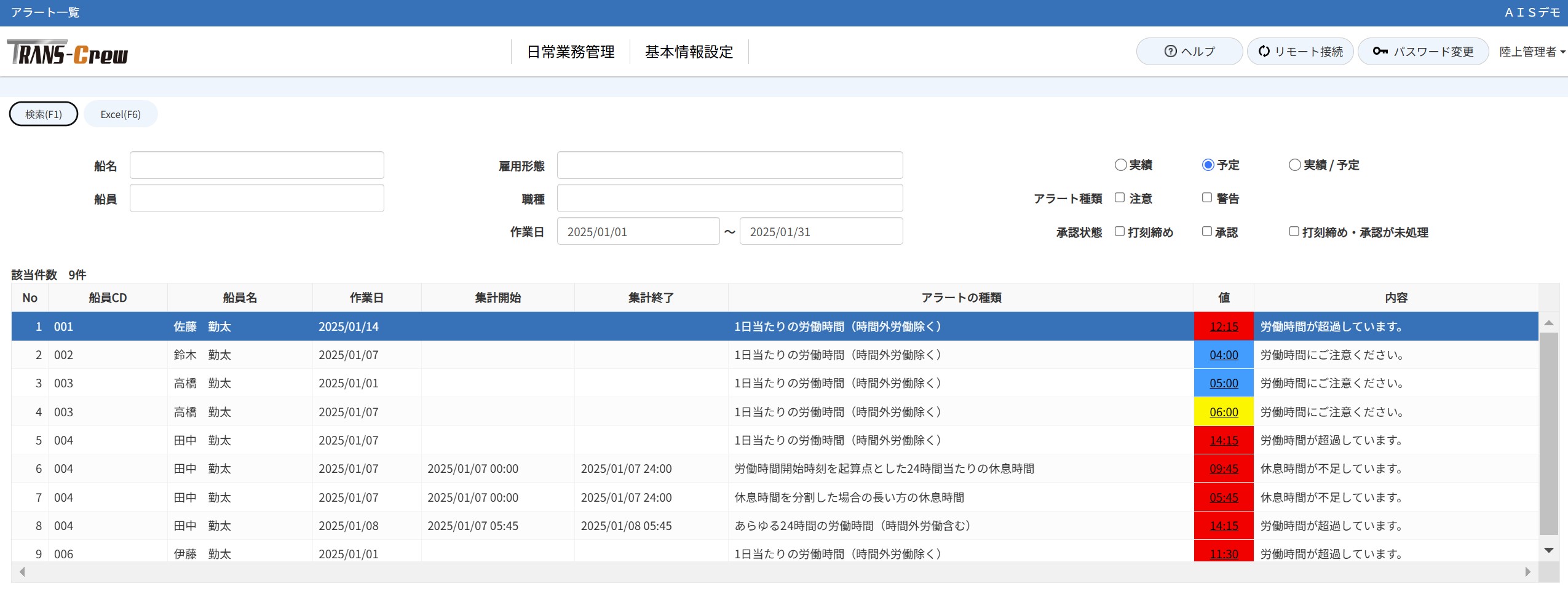This screenshot has height=589, width=1568.
Task: Sort by the 作業日 column header
Action: coord(366,298)
